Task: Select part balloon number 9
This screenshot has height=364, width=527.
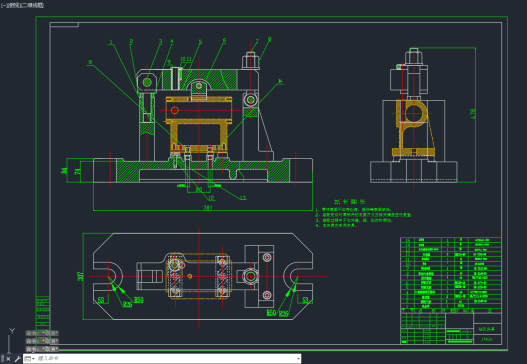Action: click(x=169, y=62)
